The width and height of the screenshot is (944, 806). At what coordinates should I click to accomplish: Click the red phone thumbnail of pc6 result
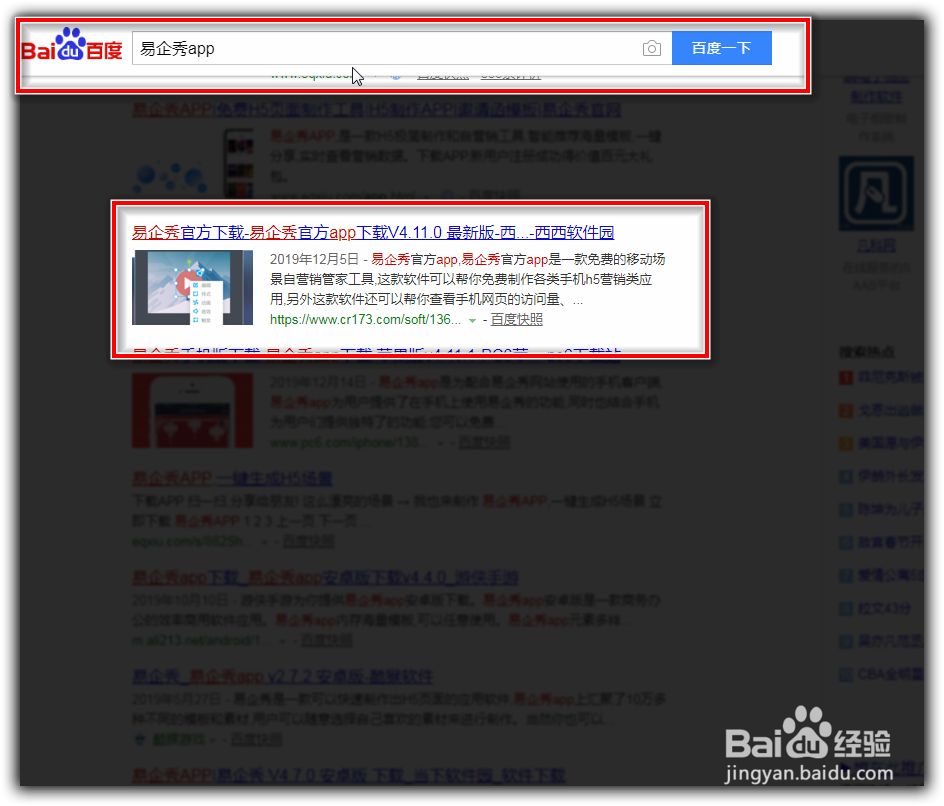[x=193, y=411]
